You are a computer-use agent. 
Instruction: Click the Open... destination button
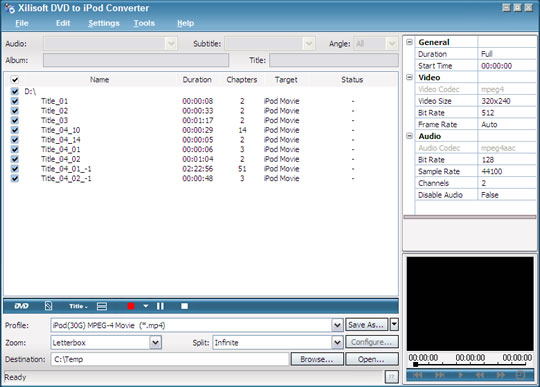point(372,359)
